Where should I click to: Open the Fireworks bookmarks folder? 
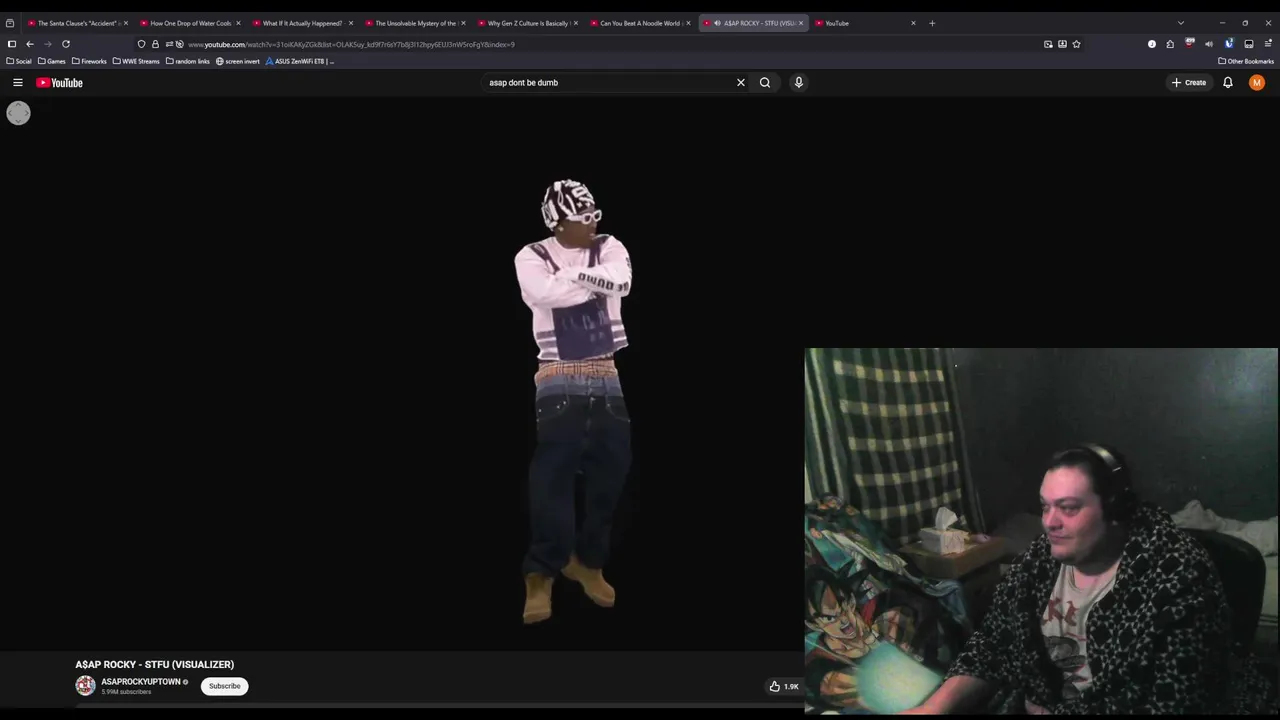[89, 61]
